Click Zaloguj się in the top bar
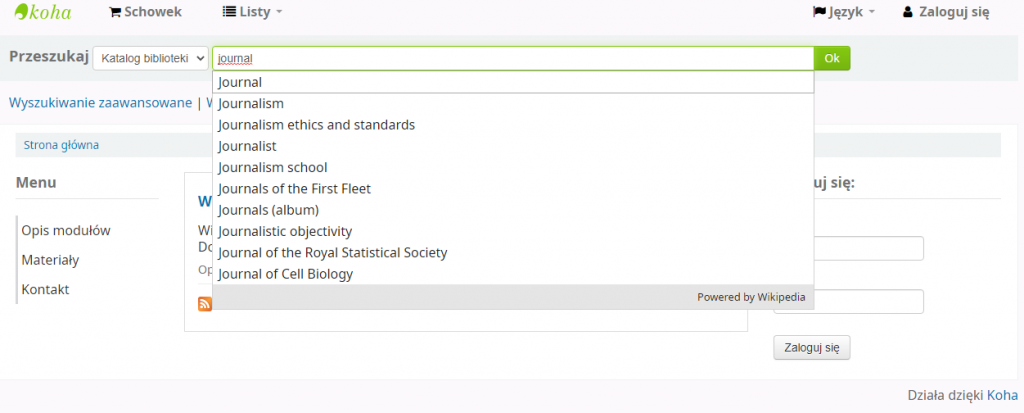The width and height of the screenshot is (1024, 413). [945, 12]
